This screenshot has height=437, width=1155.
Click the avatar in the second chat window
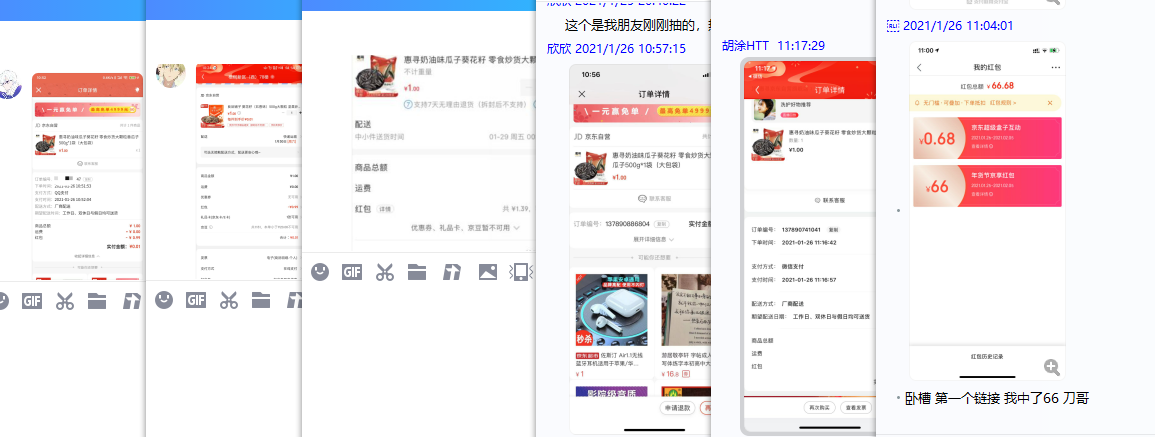click(x=170, y=75)
